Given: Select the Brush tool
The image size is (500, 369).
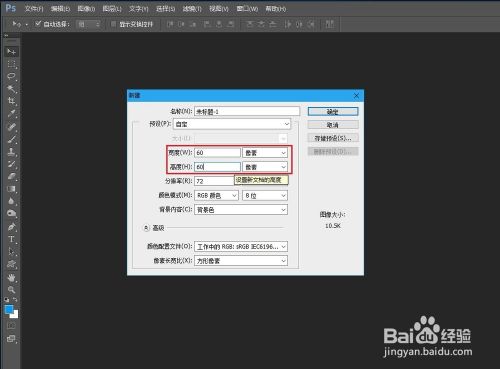Looking at the screenshot, I should (11, 139).
